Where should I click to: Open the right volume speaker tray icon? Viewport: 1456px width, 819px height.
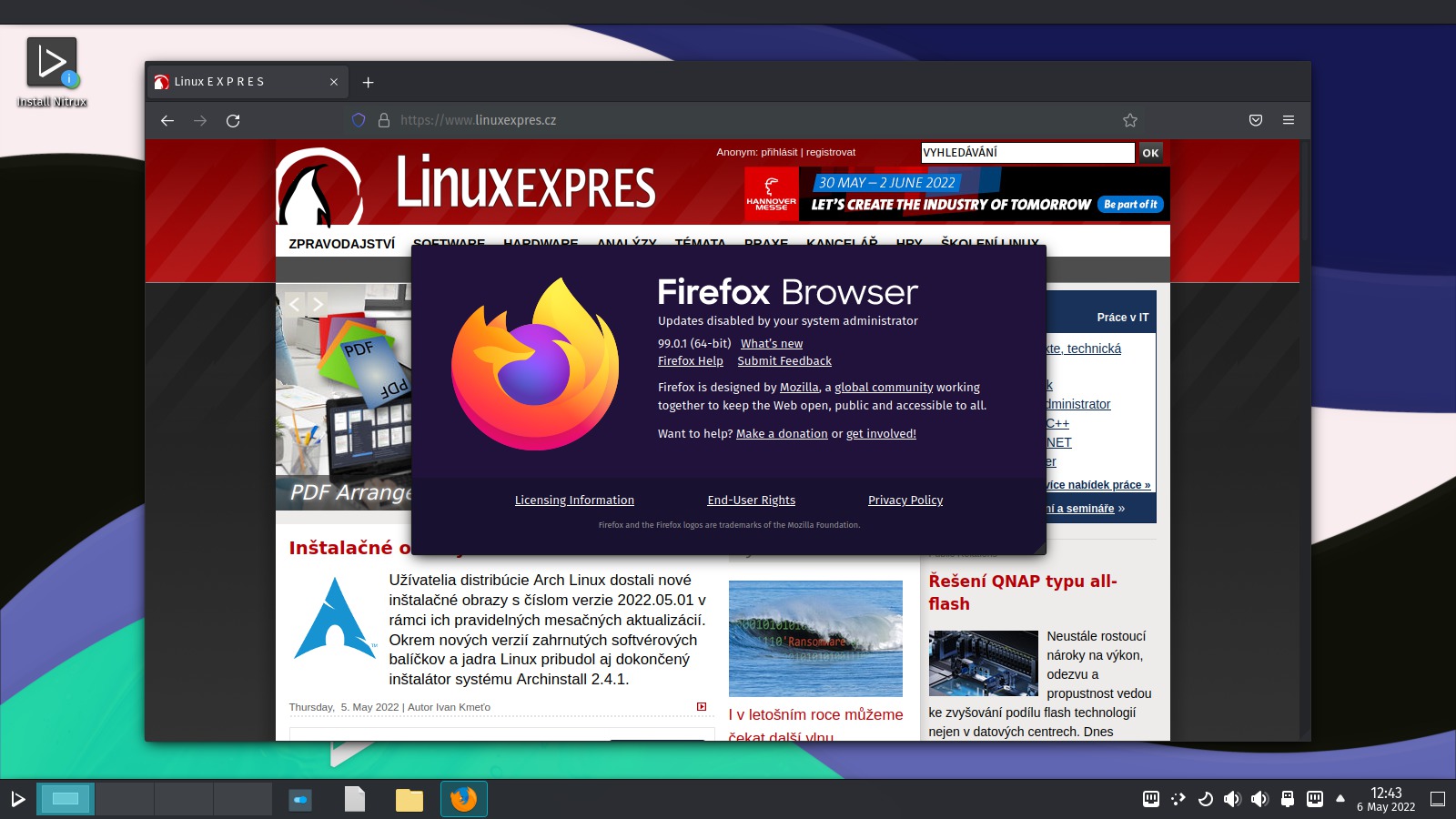click(x=1259, y=799)
